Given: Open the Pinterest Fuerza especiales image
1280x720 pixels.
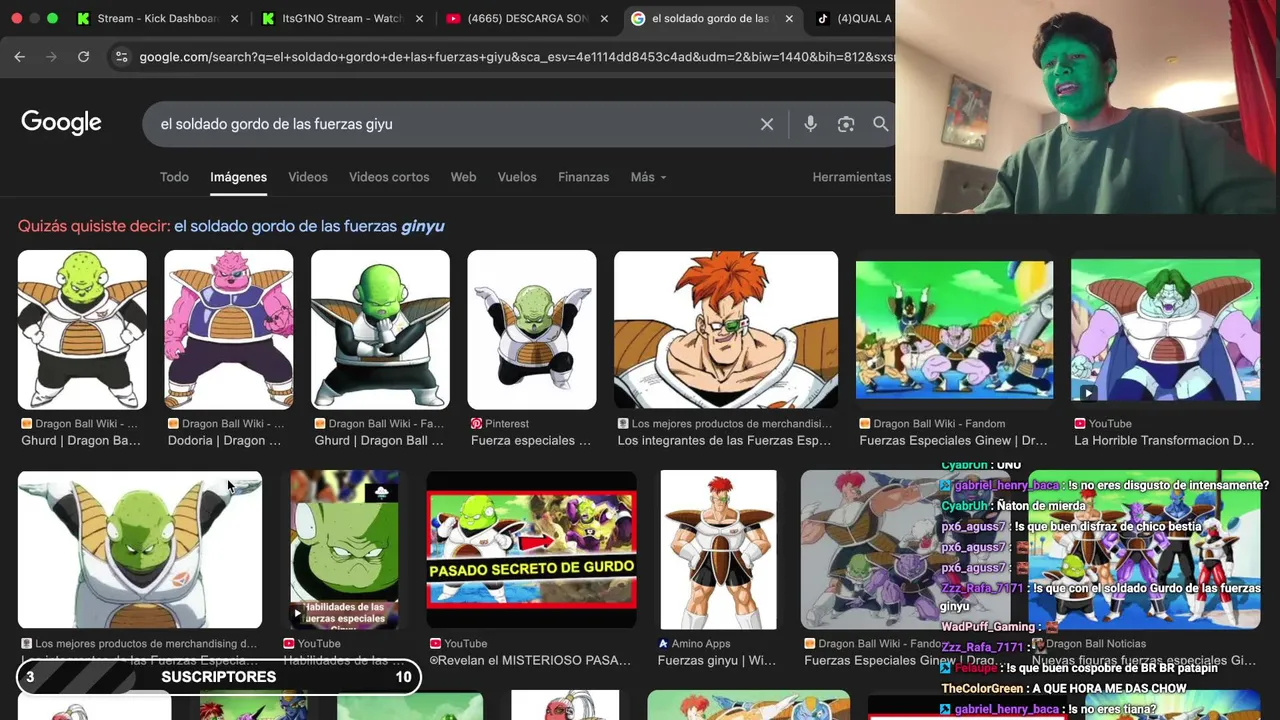Looking at the screenshot, I should pos(532,330).
